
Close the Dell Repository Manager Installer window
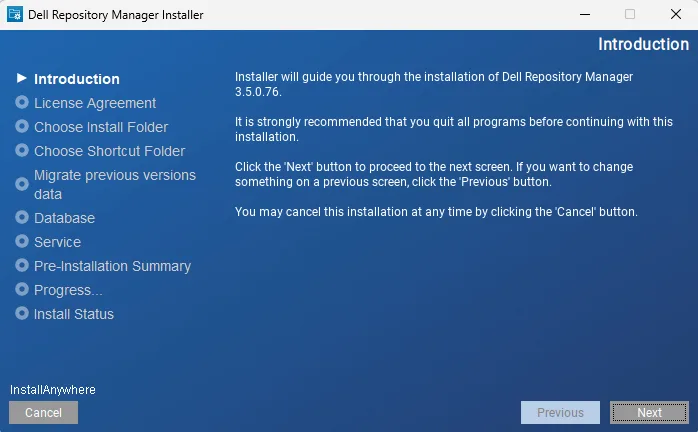(x=675, y=14)
